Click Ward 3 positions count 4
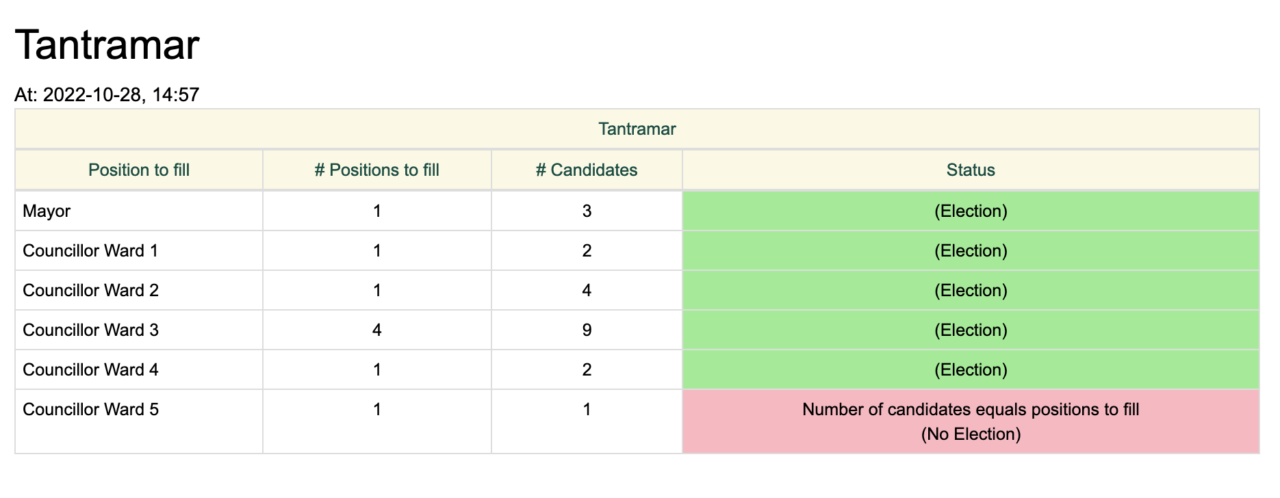Viewport: 1280px width, 498px height. tap(377, 330)
